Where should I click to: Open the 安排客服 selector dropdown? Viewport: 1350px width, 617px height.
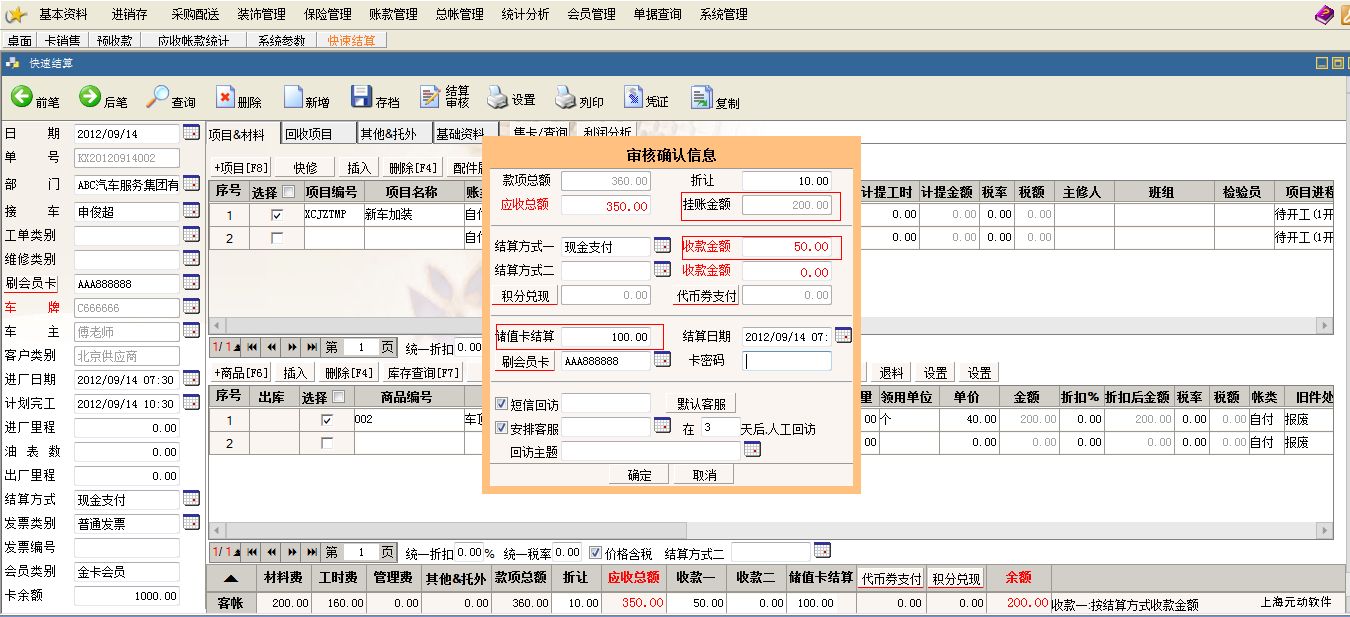pyautogui.click(x=662, y=426)
